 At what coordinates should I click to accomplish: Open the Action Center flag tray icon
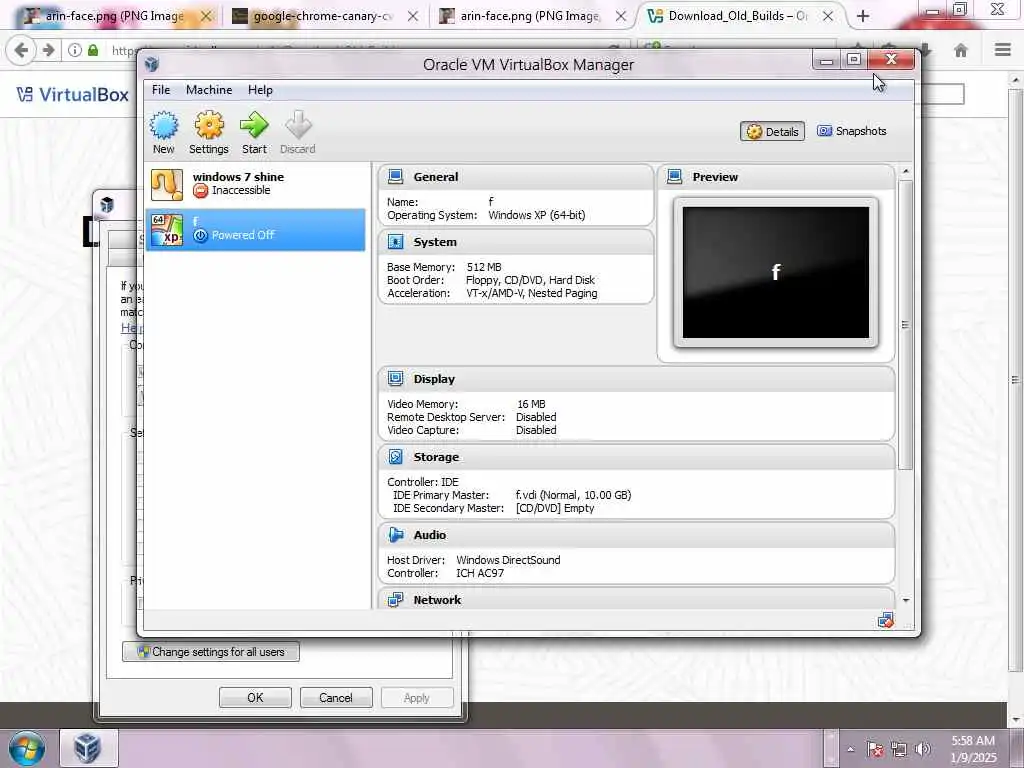[875, 749]
